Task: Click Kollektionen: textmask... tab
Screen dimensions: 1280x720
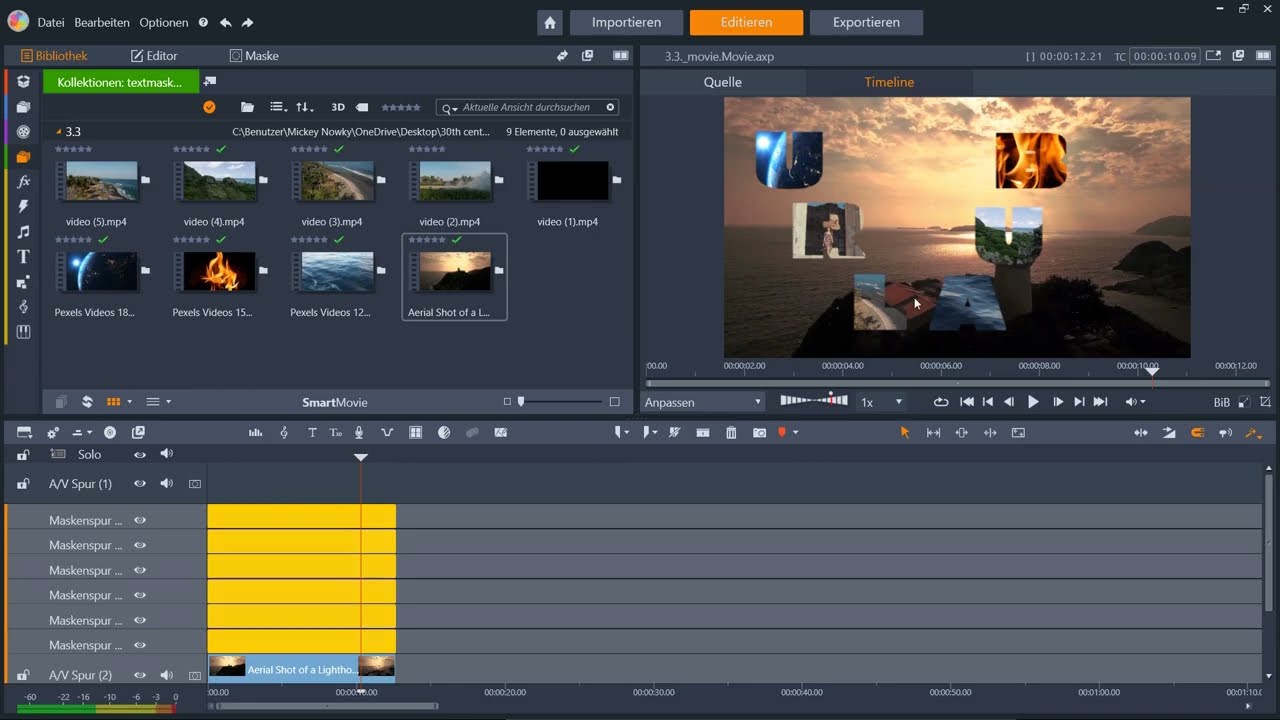Action: pos(120,82)
